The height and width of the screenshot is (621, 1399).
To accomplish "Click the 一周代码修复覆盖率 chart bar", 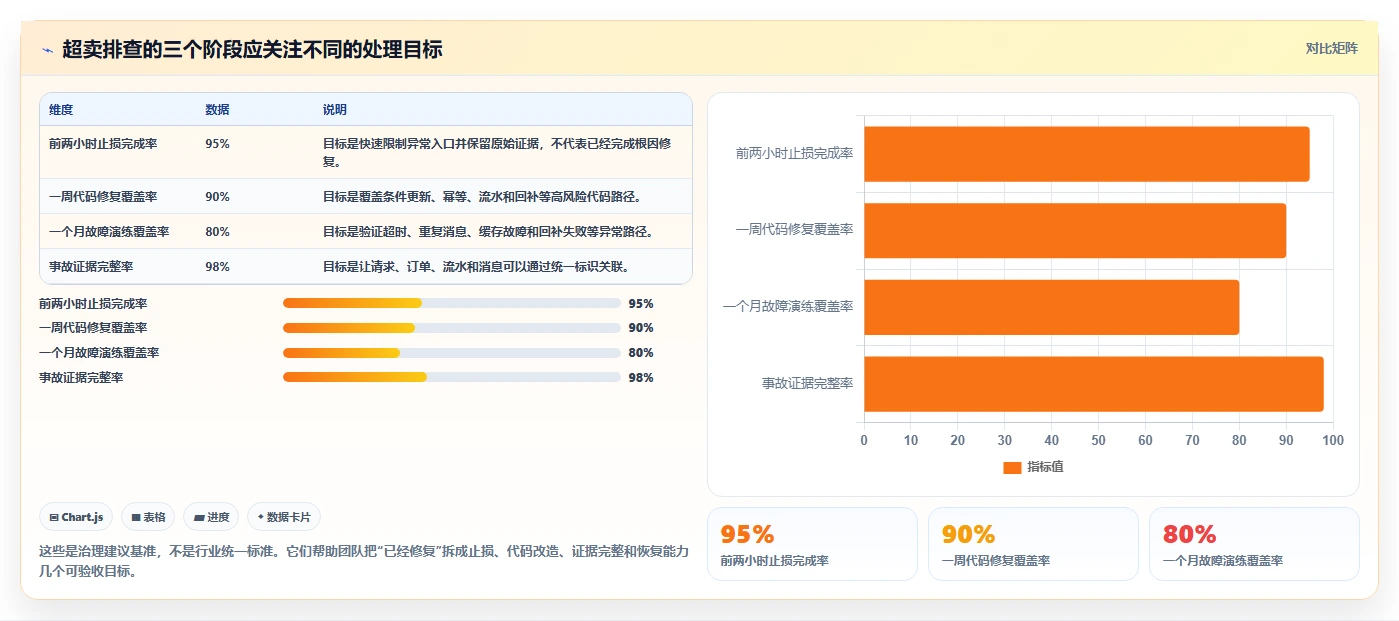I will (x=1075, y=230).
